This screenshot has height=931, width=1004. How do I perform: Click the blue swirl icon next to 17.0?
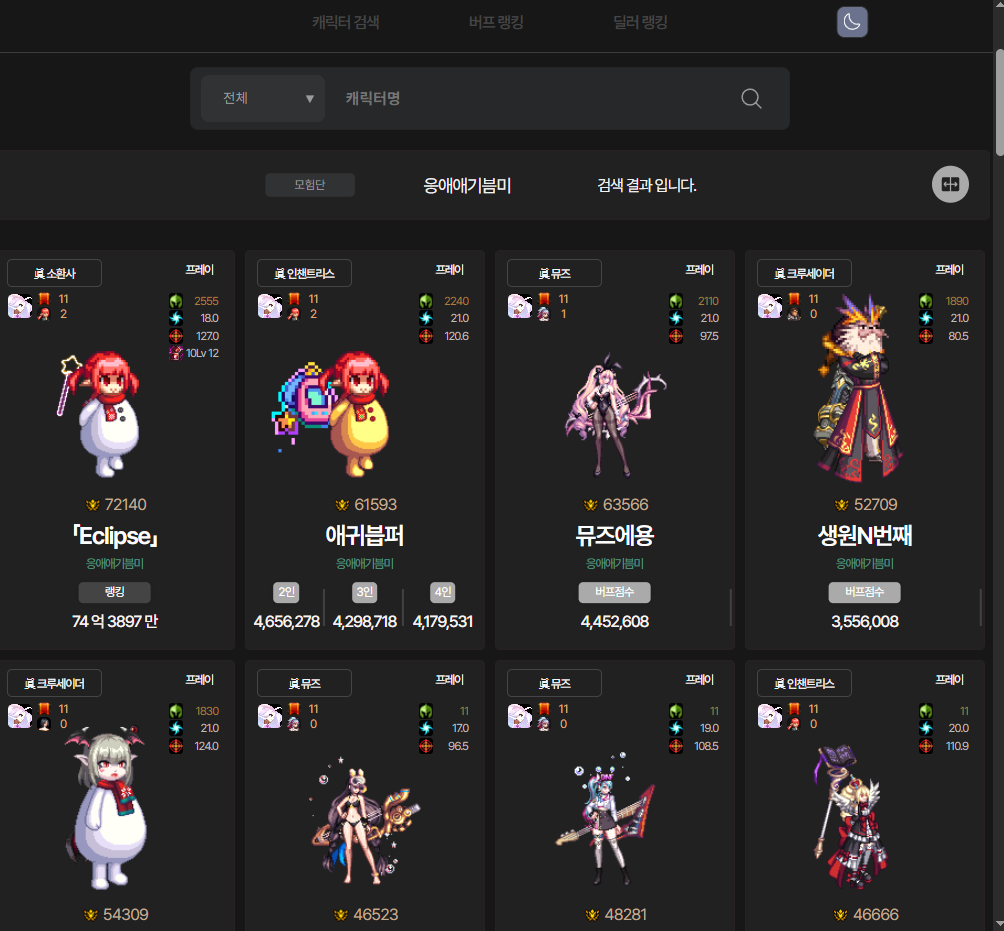[426, 728]
